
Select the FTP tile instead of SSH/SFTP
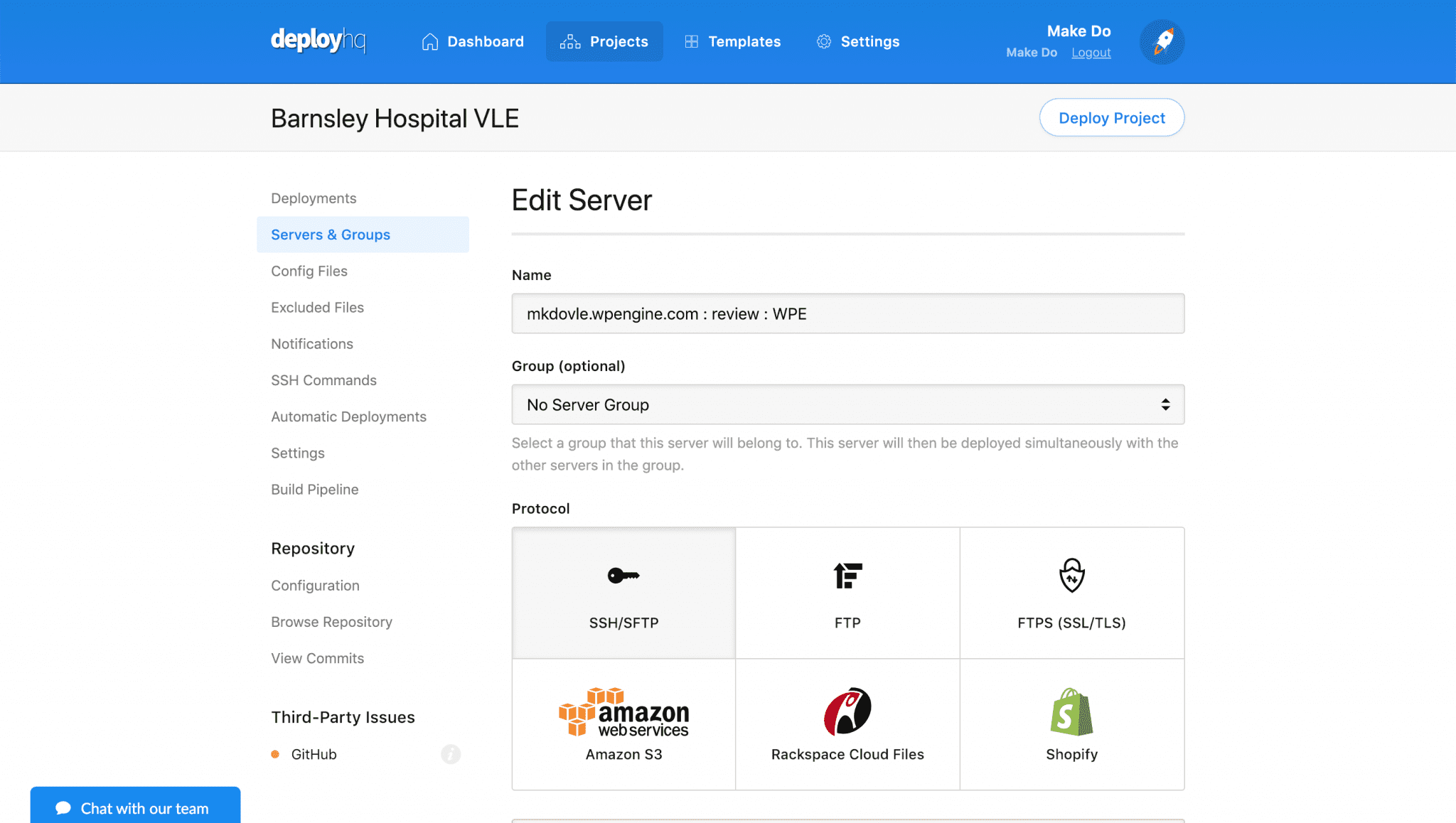pyautogui.click(x=847, y=592)
